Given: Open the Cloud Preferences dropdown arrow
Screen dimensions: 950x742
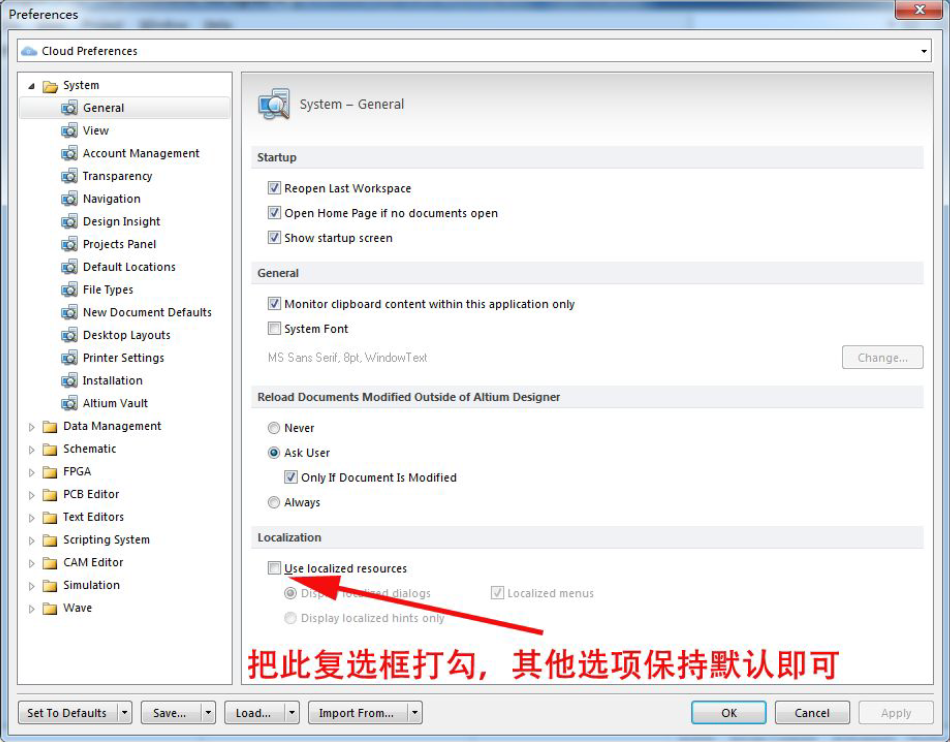Looking at the screenshot, I should coord(924,51).
